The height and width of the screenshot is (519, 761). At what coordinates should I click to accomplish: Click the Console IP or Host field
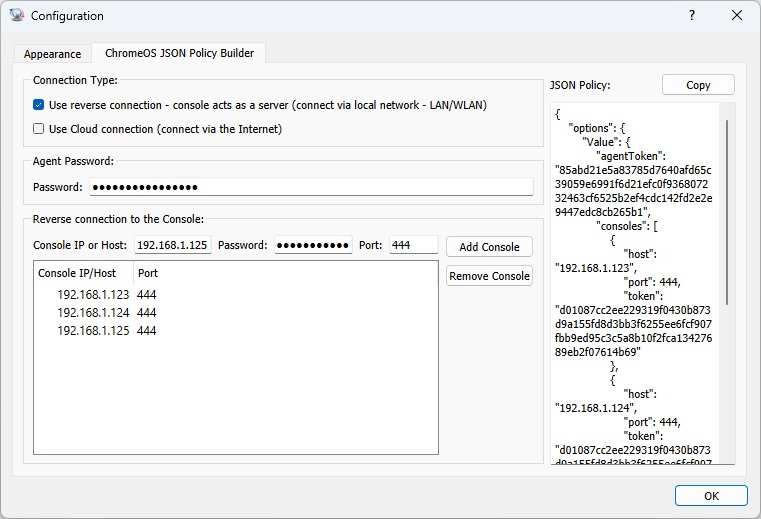point(171,246)
